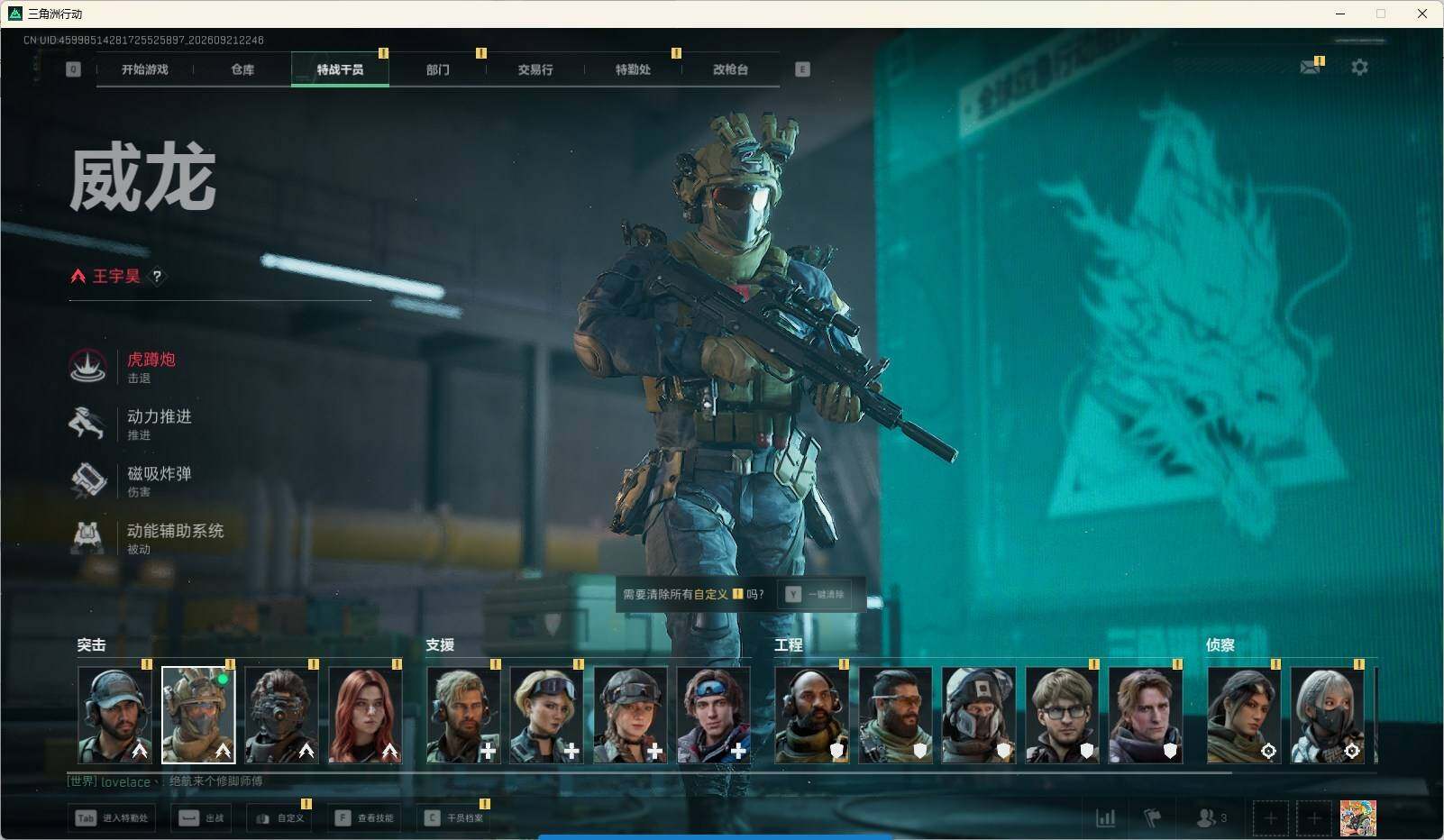Viewport: 1444px width, 840px height.
Task: Pick the blonde support operator with goggles
Action: point(546,715)
